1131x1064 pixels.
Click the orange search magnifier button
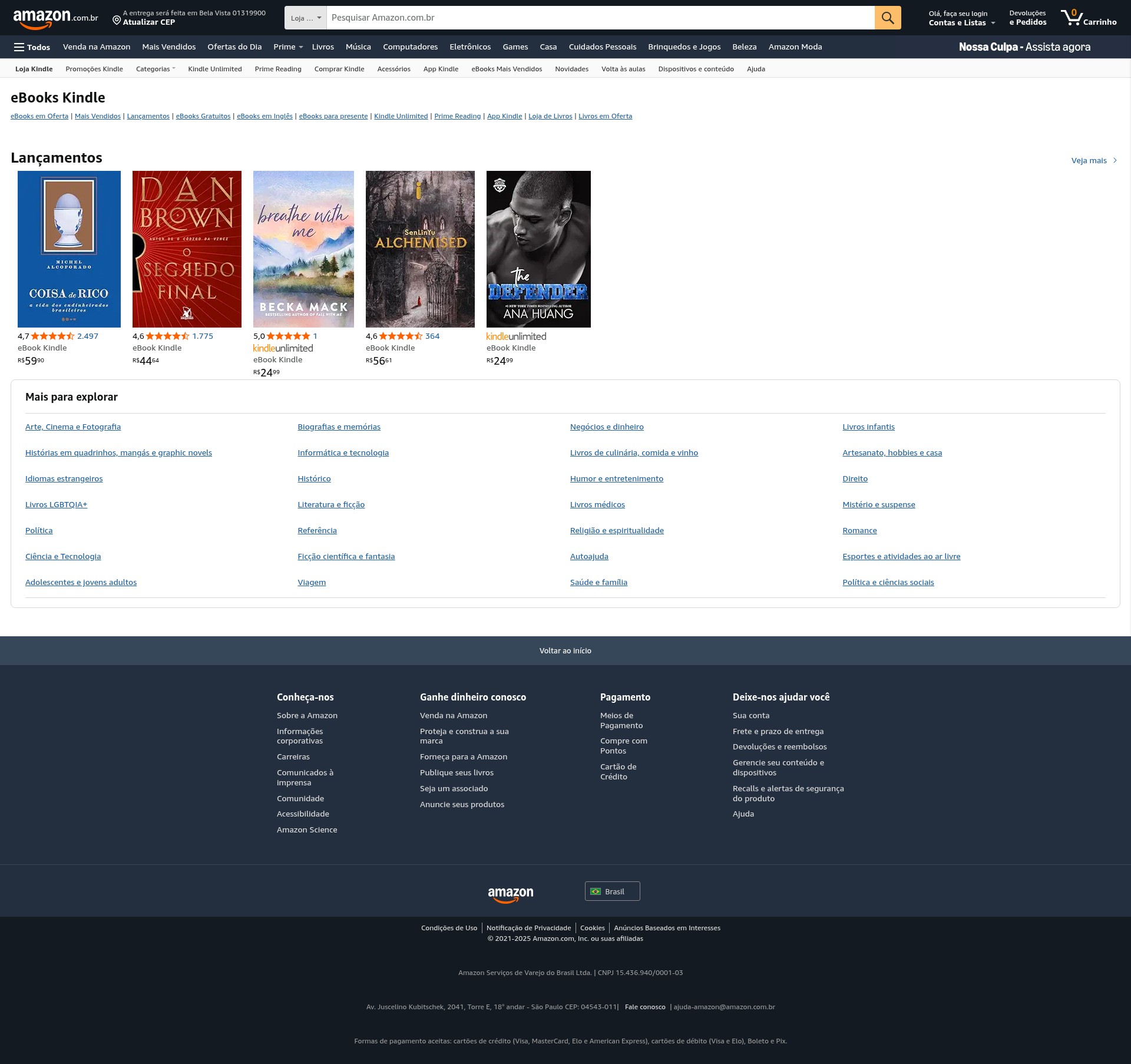click(x=888, y=18)
